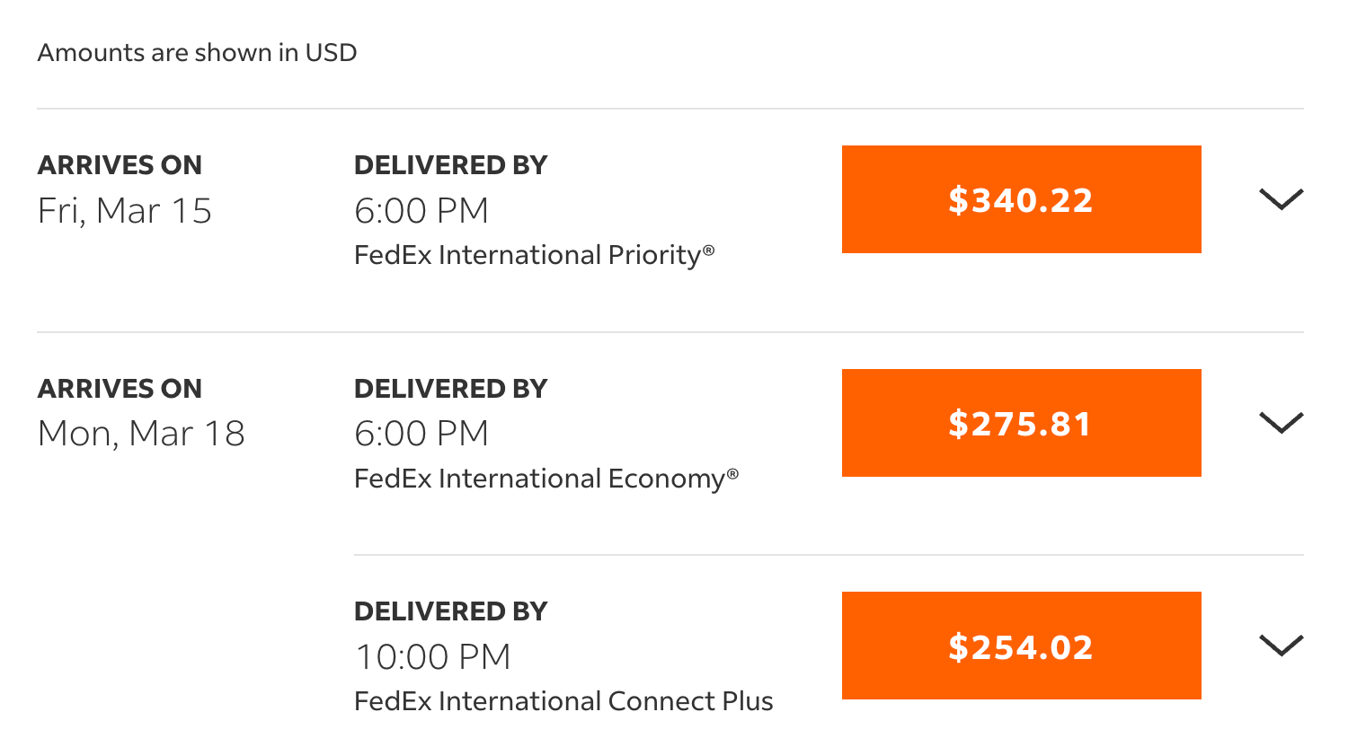Click the 6:00 PM delivery time for Priority
The width and height of the screenshot is (1366, 756).
point(421,211)
